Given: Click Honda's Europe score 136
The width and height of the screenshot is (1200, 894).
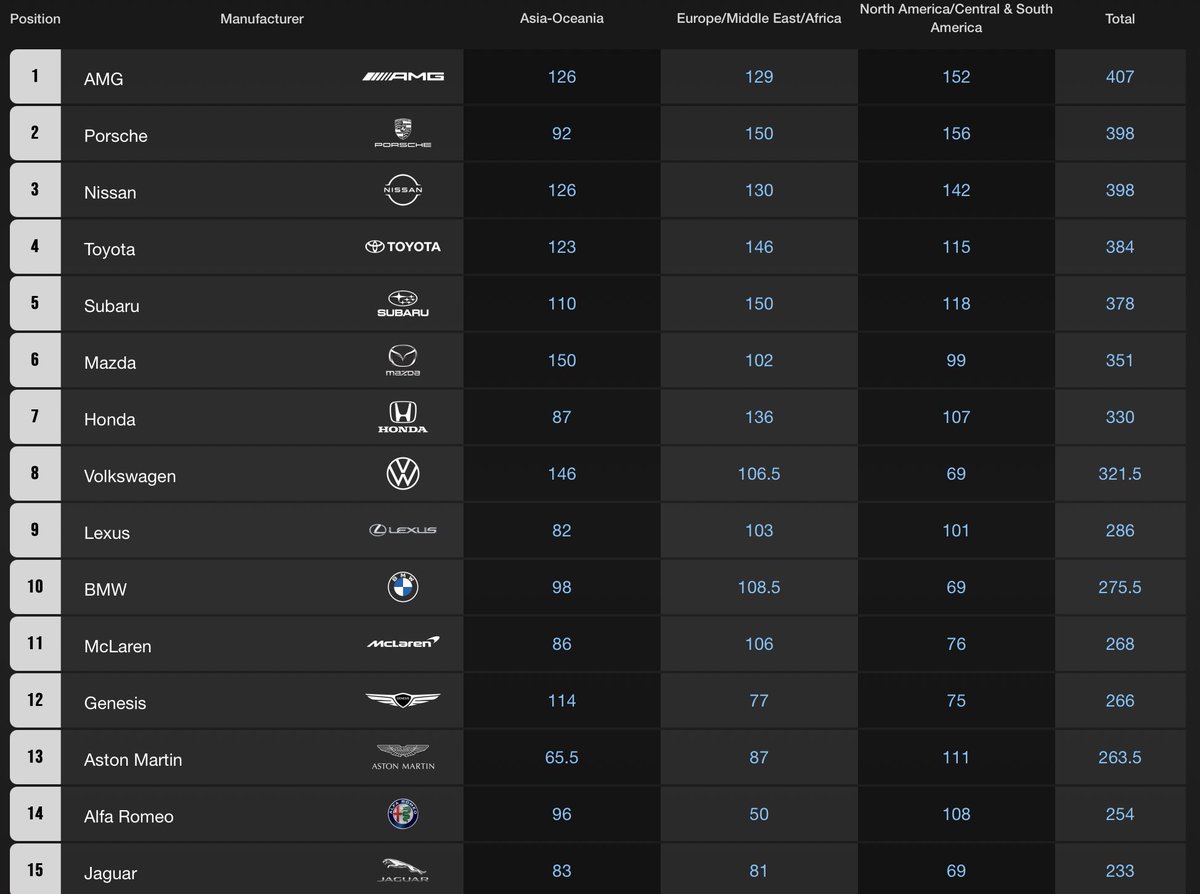Looking at the screenshot, I should click(x=759, y=417).
